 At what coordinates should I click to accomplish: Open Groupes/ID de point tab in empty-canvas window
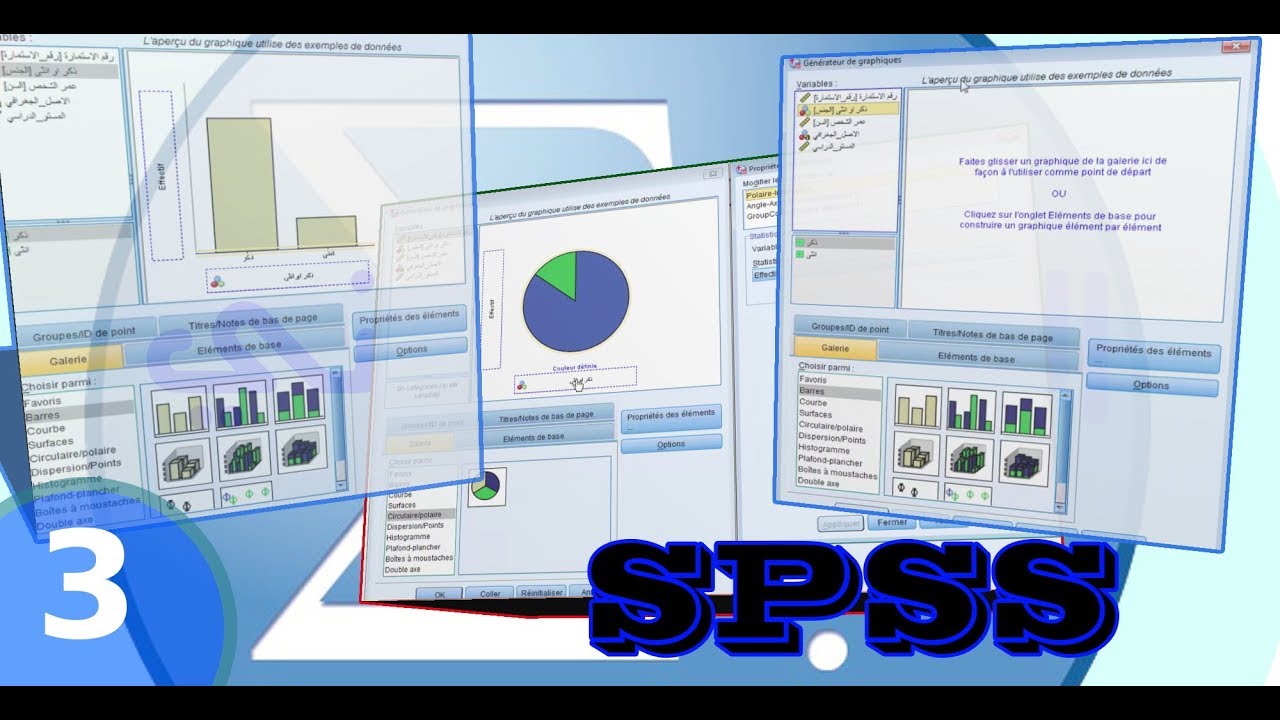pyautogui.click(x=850, y=327)
